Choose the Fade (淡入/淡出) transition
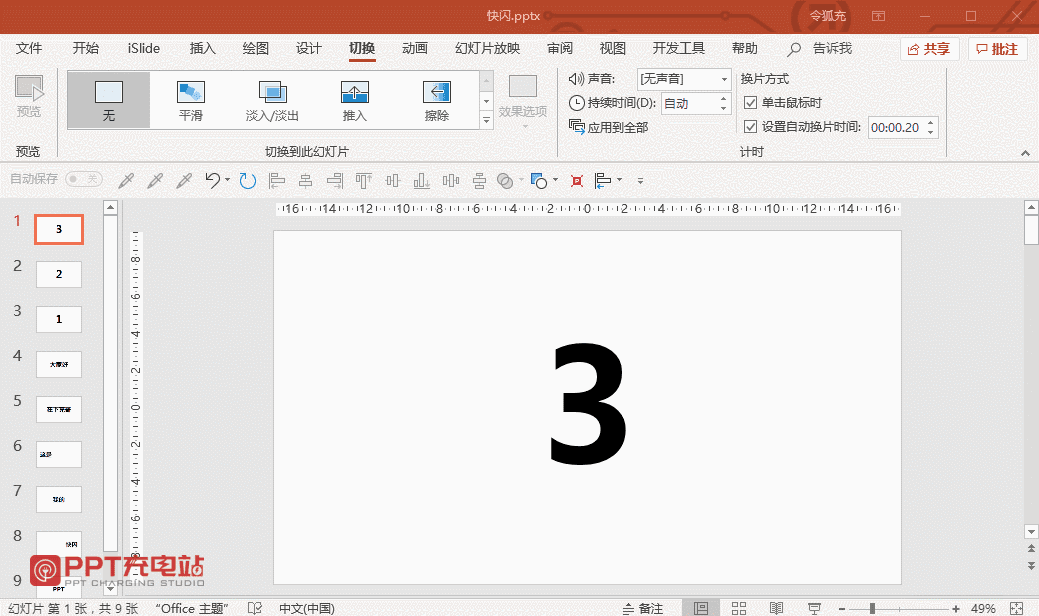 click(x=272, y=101)
